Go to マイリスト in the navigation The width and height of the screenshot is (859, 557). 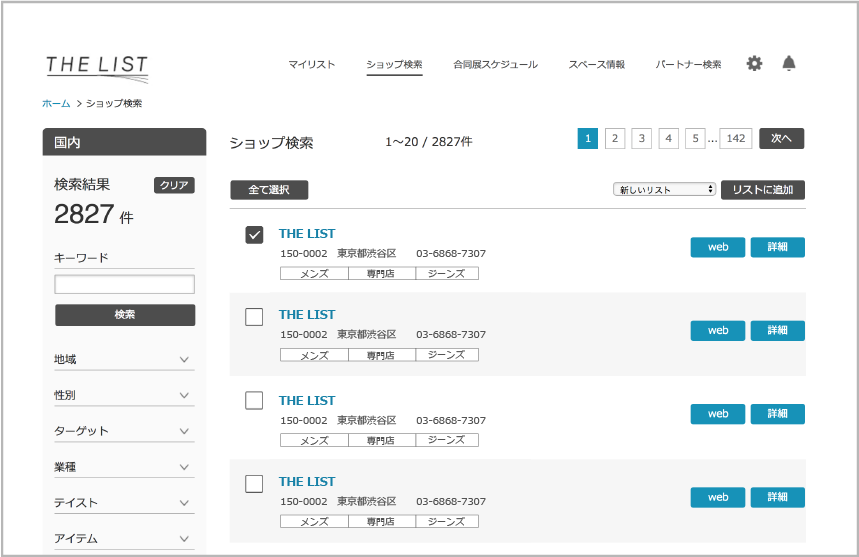(x=312, y=65)
